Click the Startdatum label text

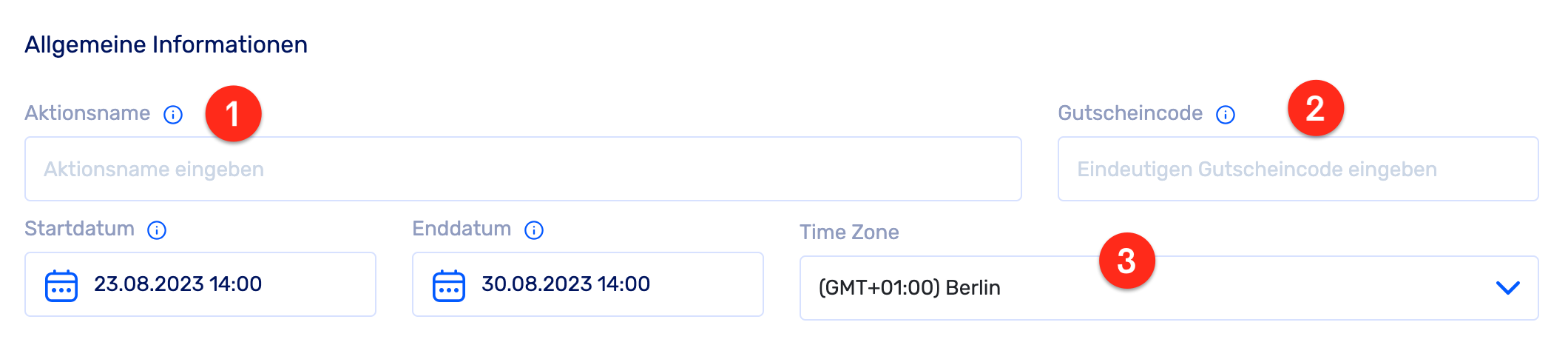pyautogui.click(x=79, y=229)
